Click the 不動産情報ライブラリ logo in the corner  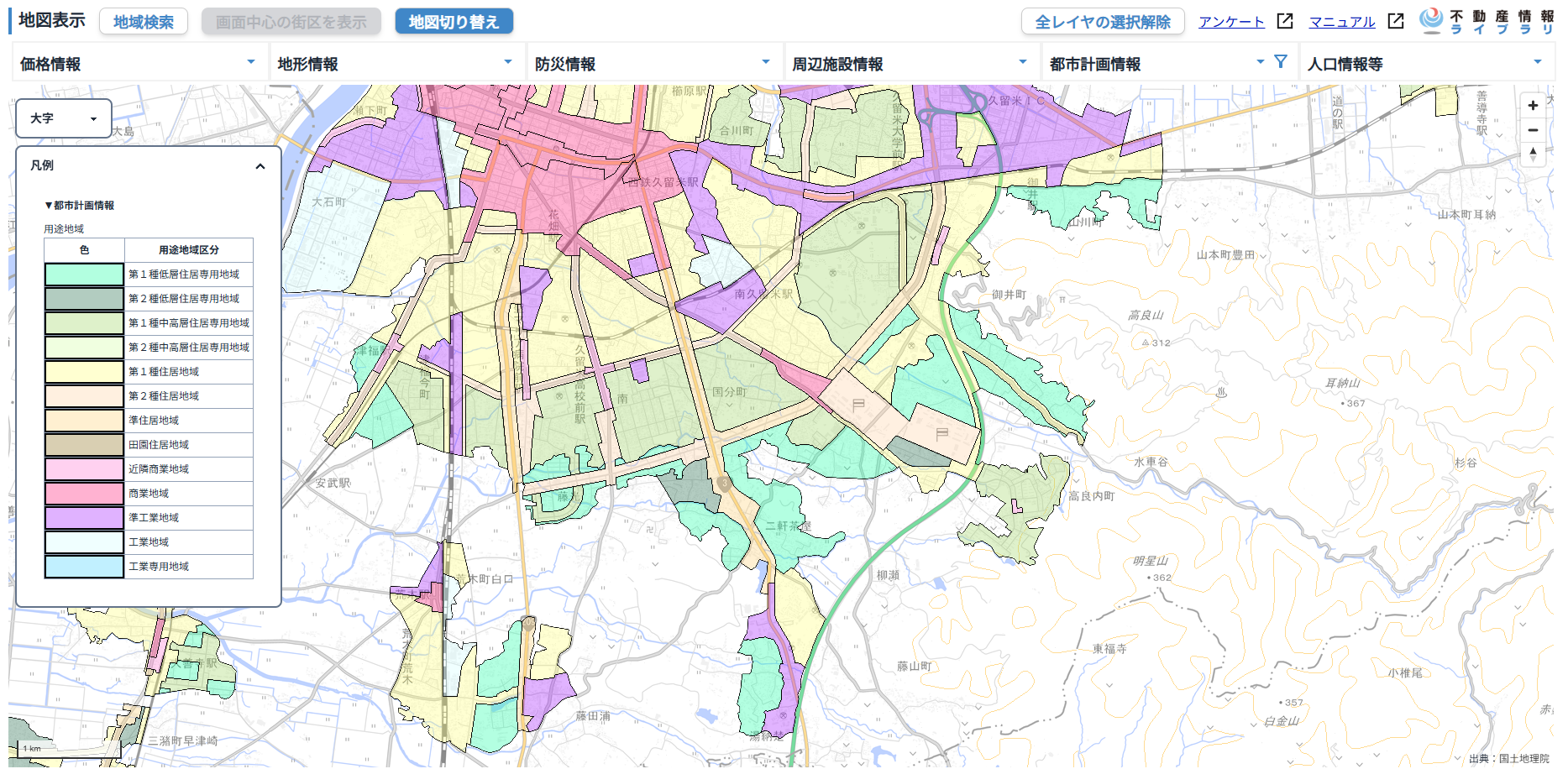(1430, 19)
